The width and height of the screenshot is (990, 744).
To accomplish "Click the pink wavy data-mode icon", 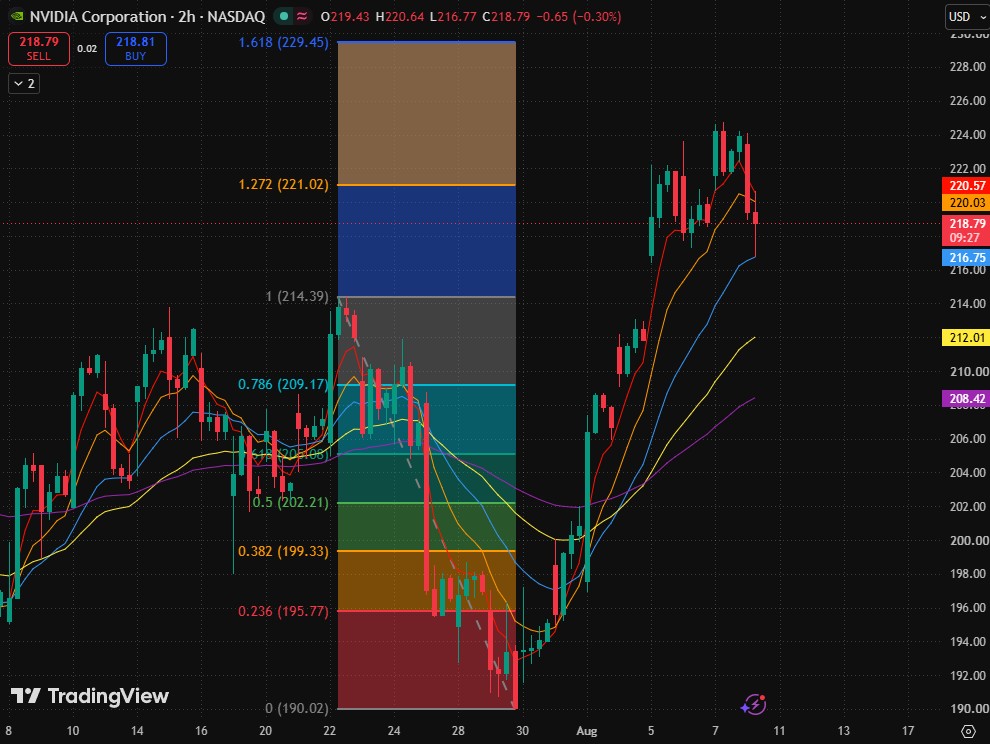I will pyautogui.click(x=302, y=16).
